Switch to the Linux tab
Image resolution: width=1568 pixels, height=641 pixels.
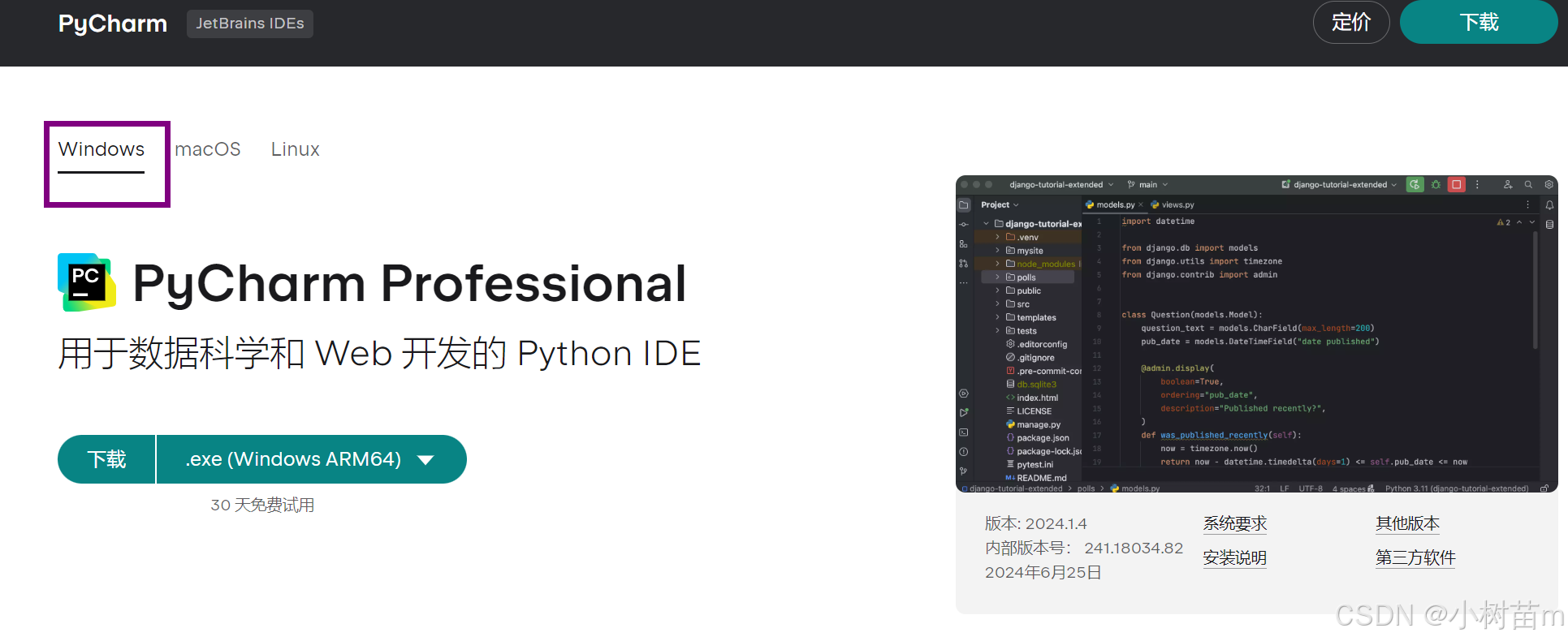coord(296,149)
